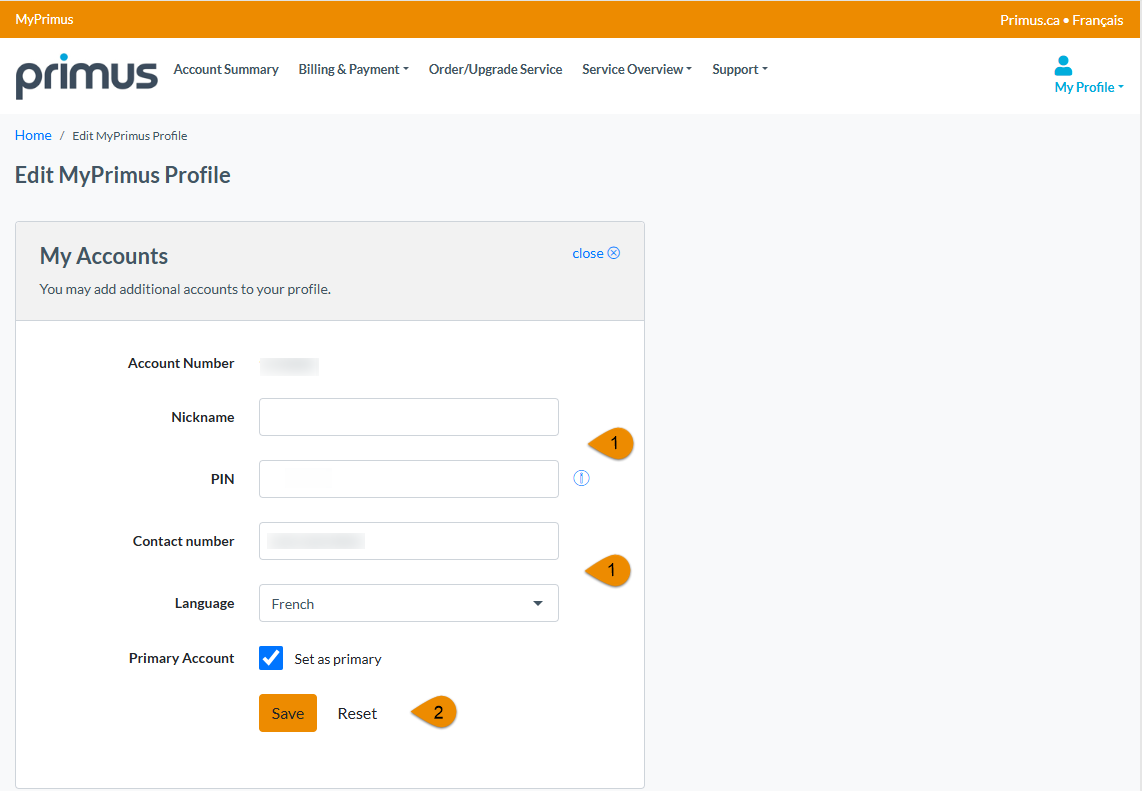
Task: Save the account changes
Action: coord(288,713)
